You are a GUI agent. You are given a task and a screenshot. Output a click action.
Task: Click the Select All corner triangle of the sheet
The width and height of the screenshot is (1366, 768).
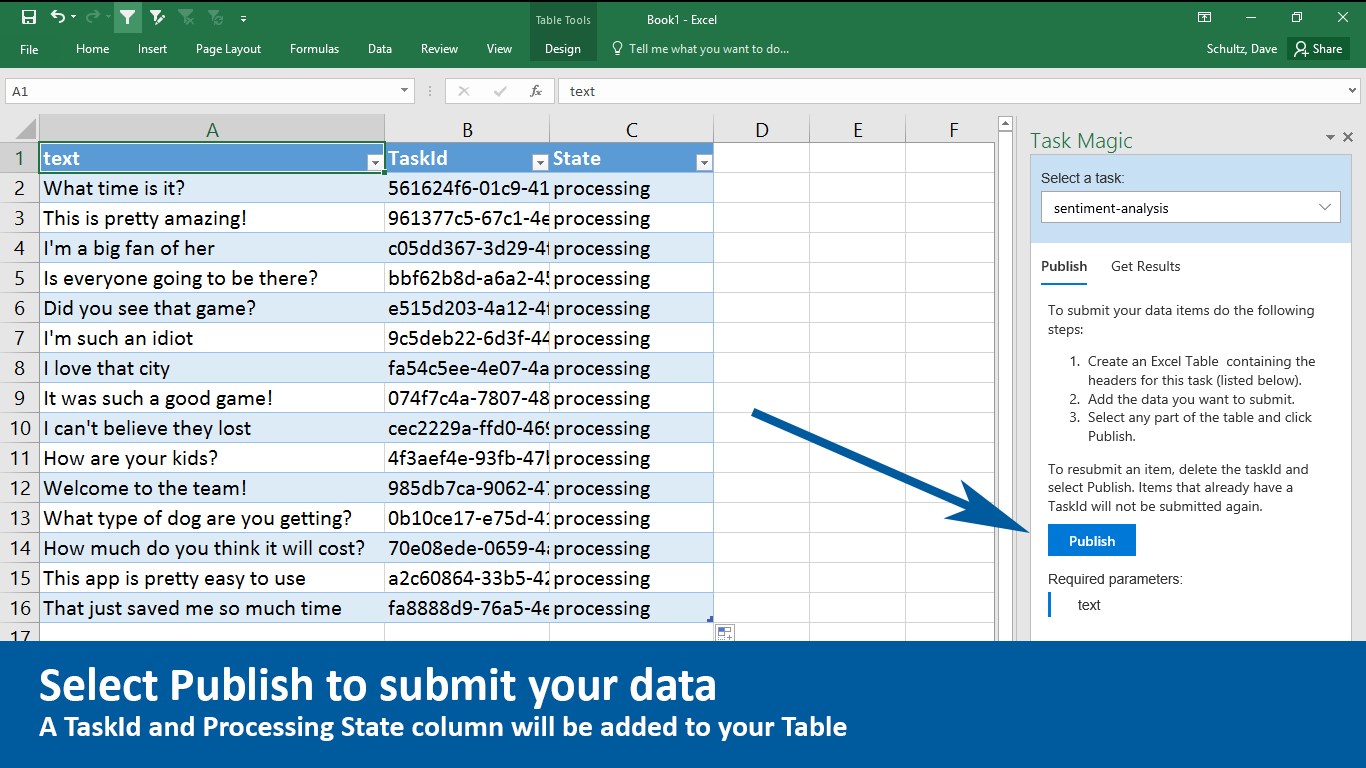coord(26,129)
